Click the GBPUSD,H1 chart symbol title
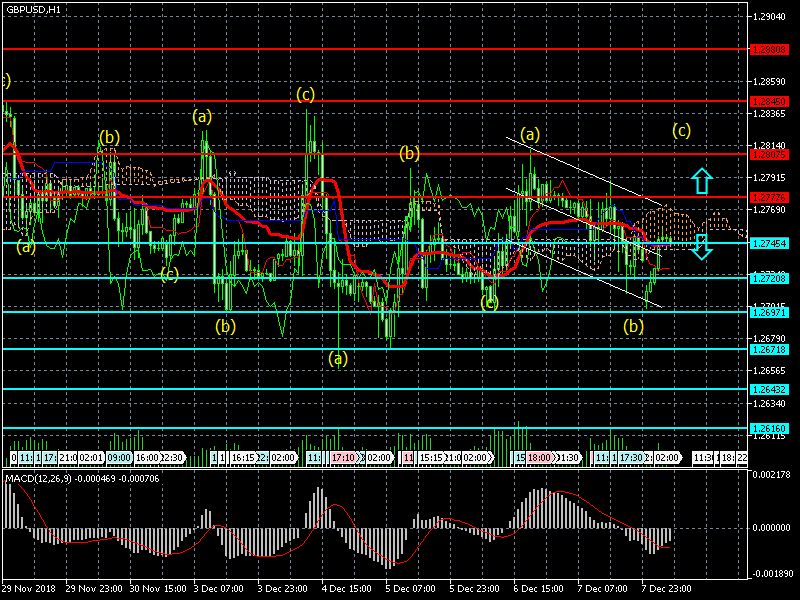 pos(32,9)
